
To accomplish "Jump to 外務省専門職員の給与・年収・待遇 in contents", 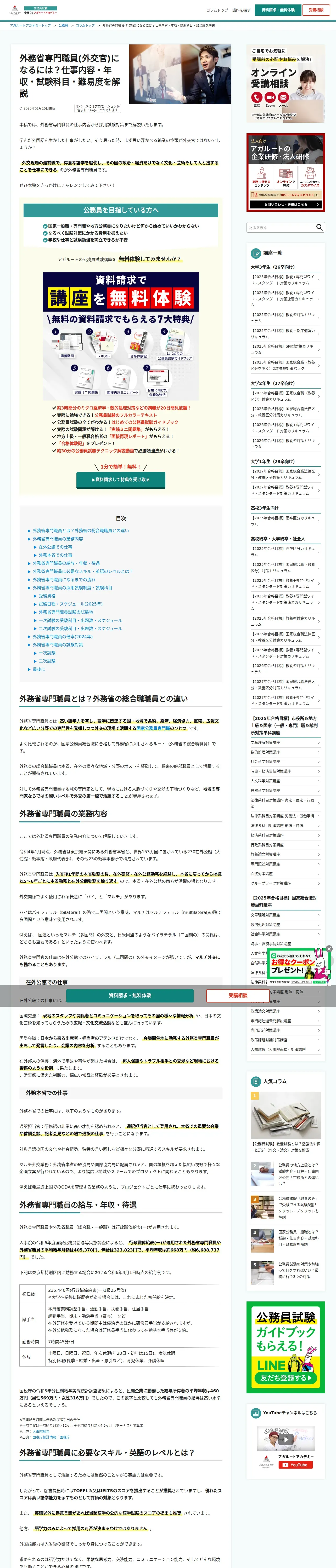I will pyautogui.click(x=66, y=563).
